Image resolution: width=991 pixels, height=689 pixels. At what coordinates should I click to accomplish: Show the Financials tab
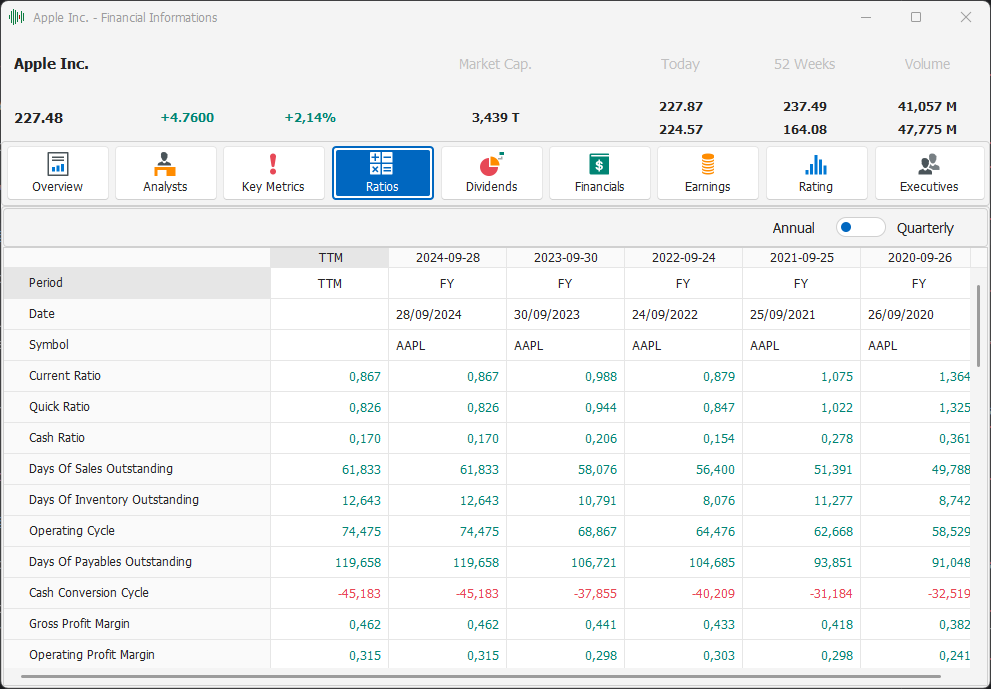(x=600, y=173)
